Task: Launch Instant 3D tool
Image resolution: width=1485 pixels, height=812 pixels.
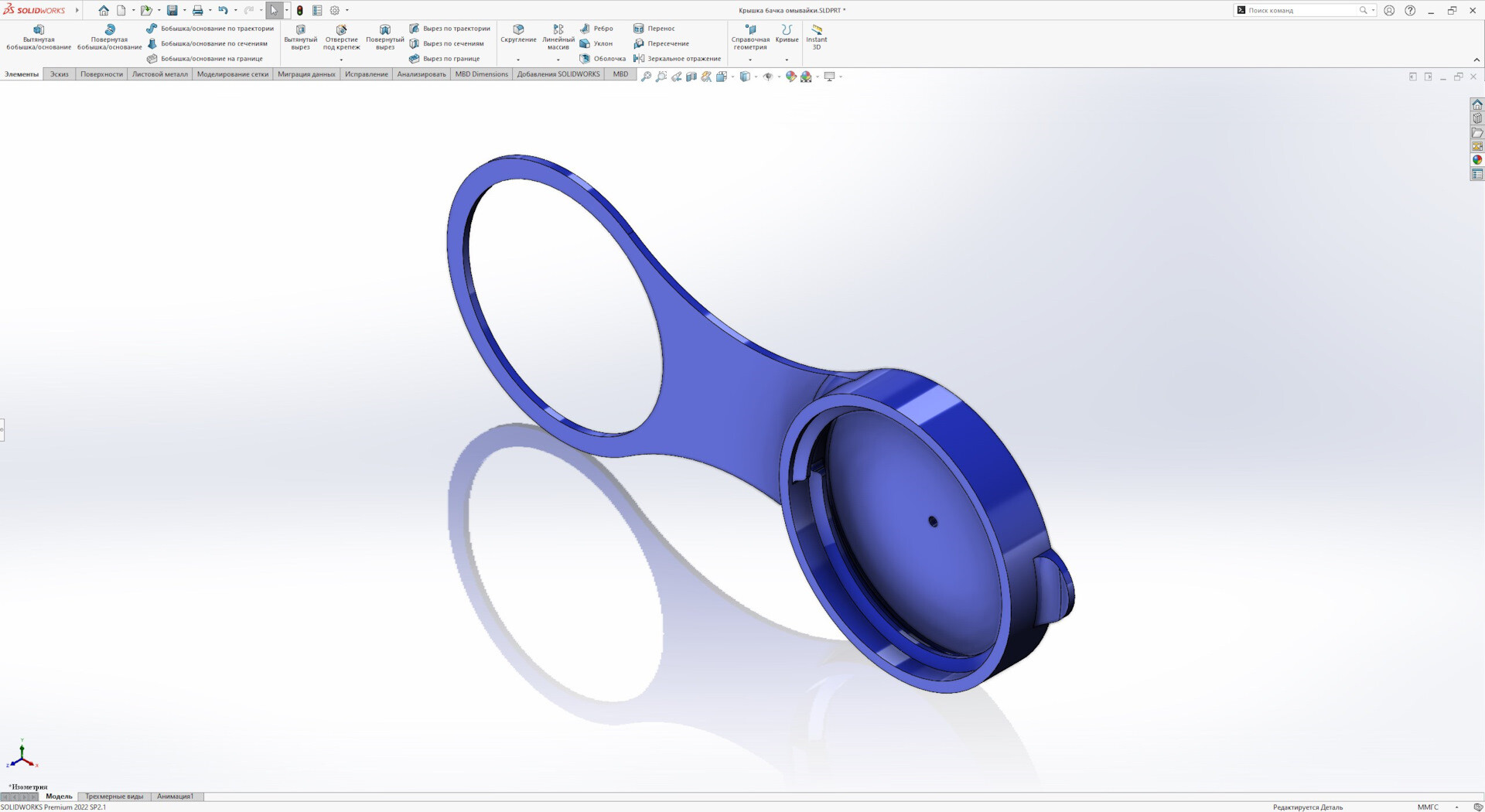Action: 817,37
